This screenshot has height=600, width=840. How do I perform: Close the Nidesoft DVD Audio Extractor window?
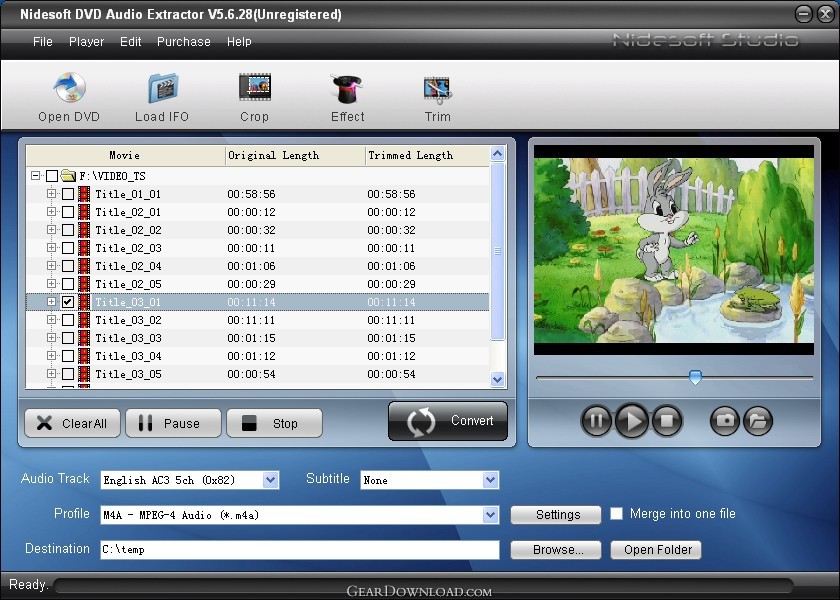[x=827, y=14]
